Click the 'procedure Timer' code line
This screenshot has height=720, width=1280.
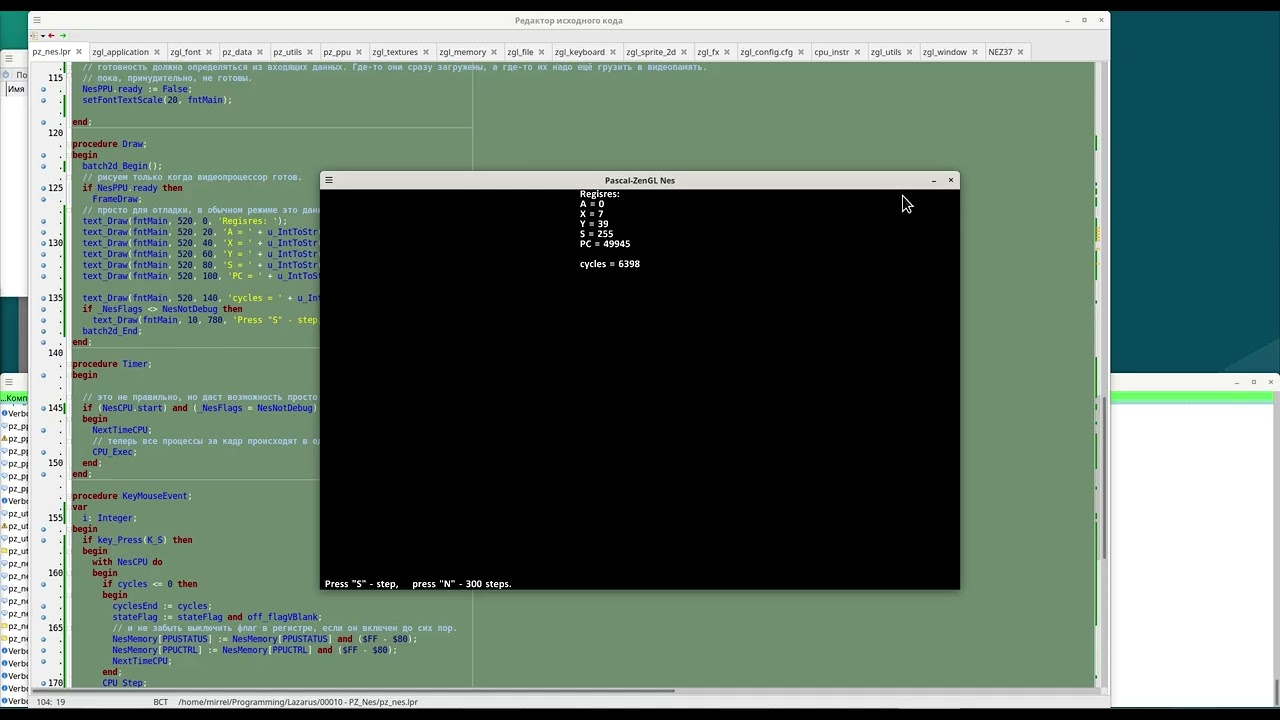click(110, 364)
